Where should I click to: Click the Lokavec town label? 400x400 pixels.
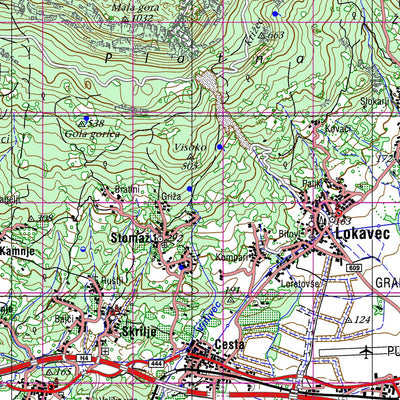click(362, 234)
